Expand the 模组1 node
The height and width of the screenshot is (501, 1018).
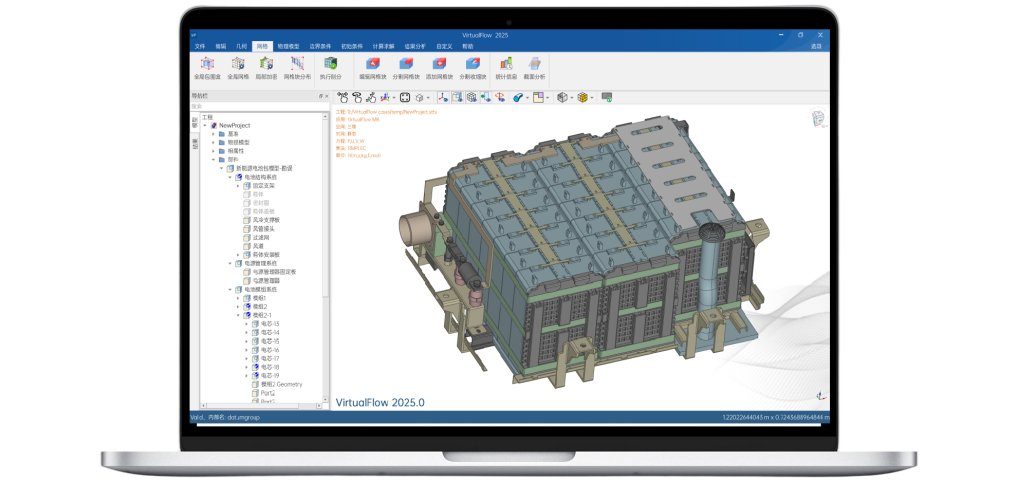pos(238,298)
